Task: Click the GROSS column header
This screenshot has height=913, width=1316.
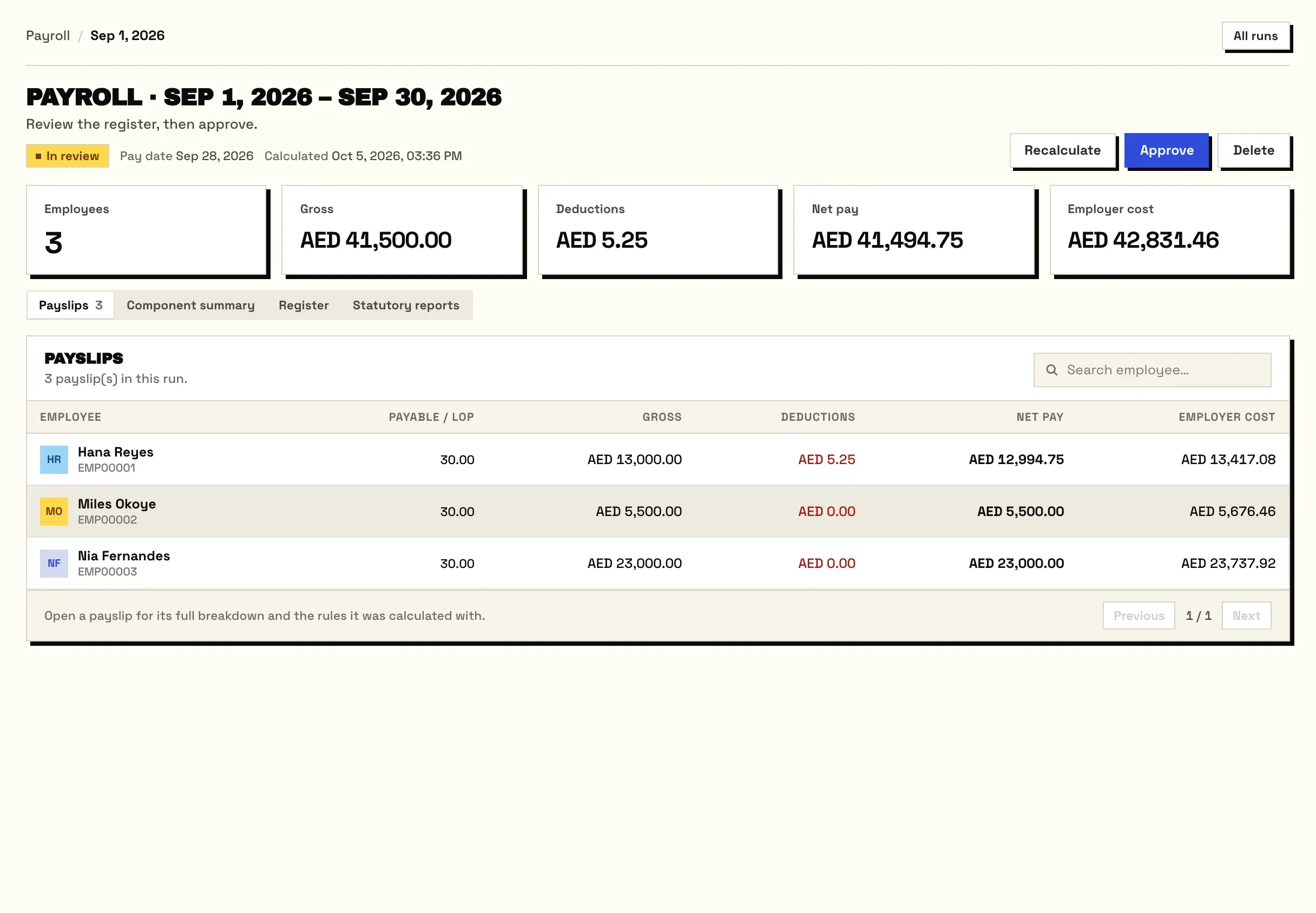Action: tap(662, 417)
